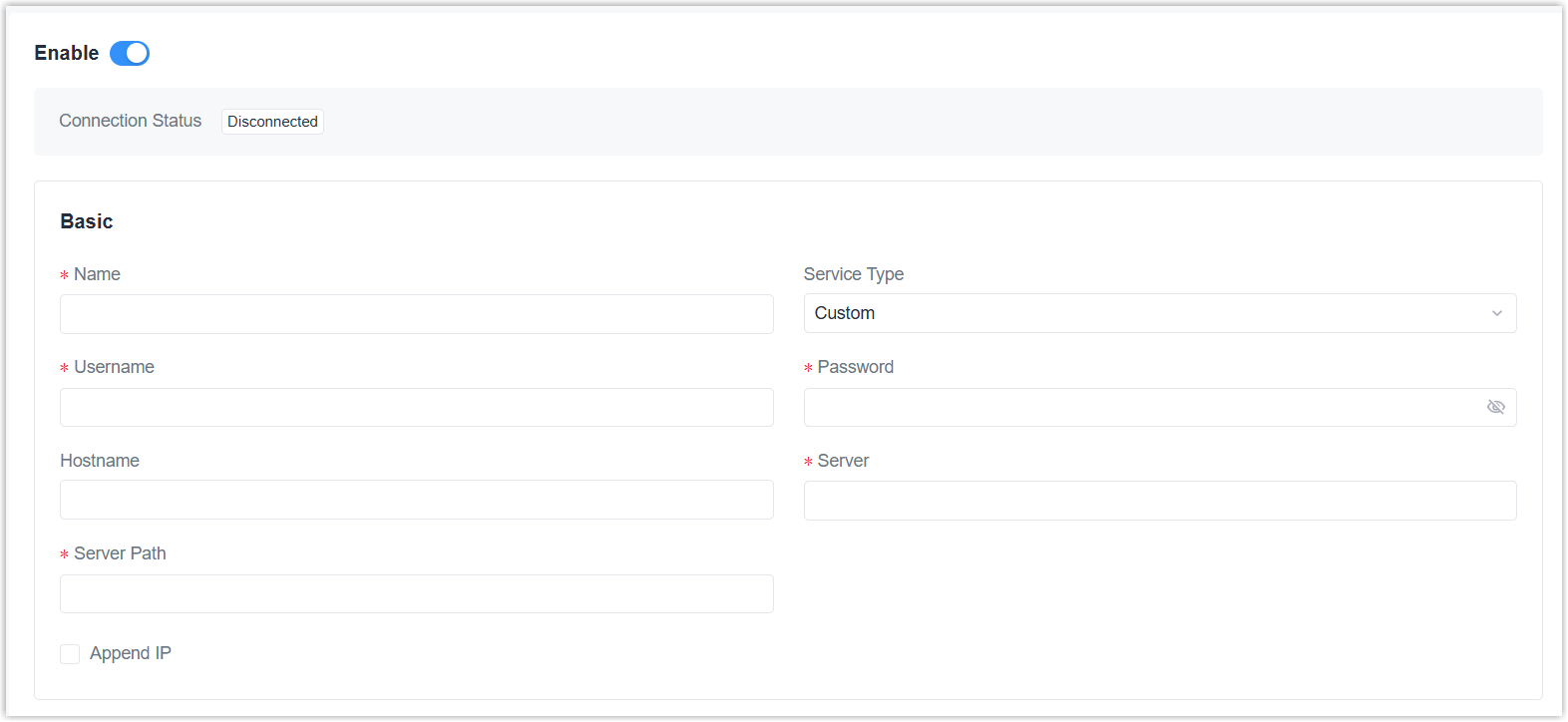Click the Hostname field label
Screen dimensions: 1568x722
[100, 461]
